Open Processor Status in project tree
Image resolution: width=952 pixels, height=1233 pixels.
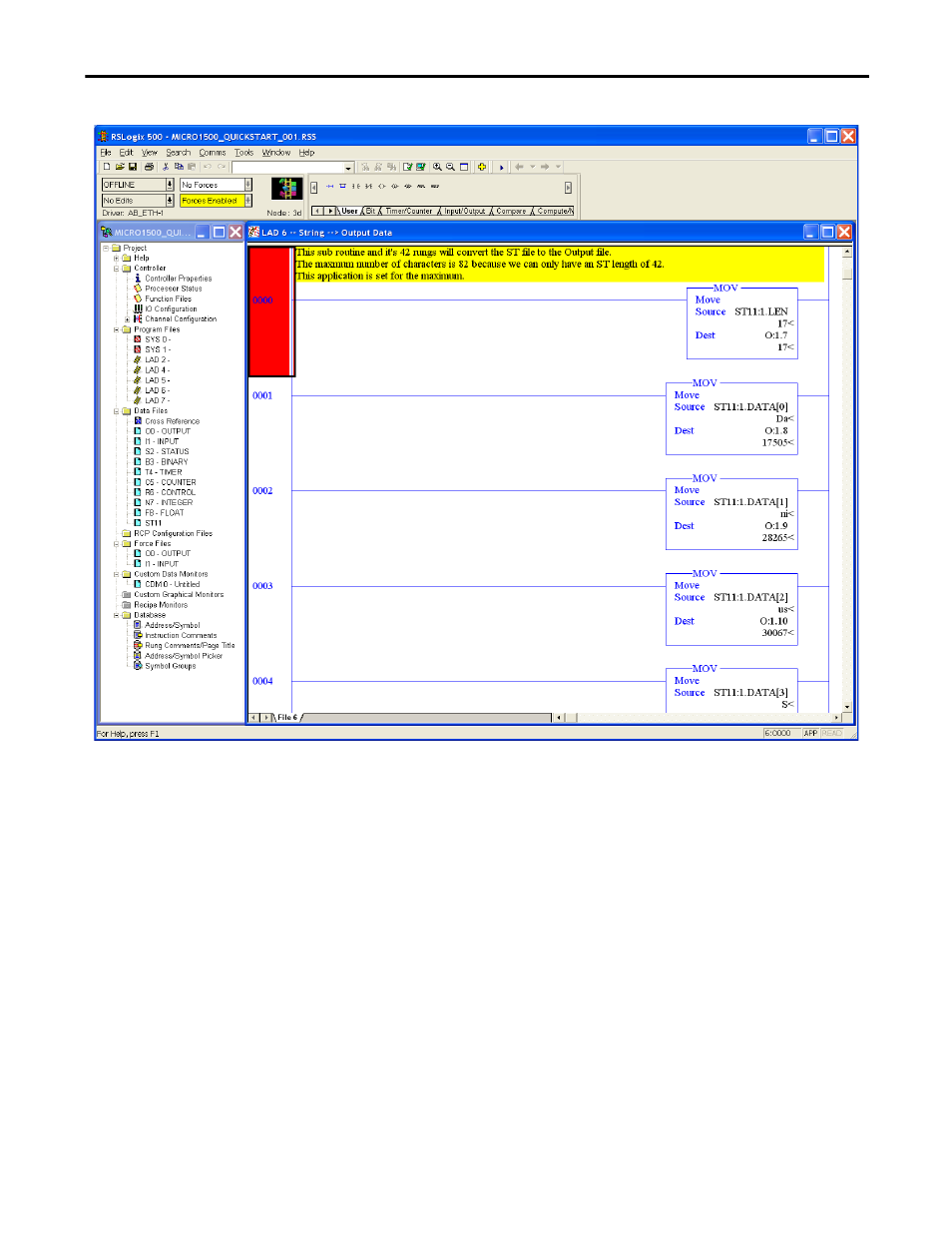173,289
